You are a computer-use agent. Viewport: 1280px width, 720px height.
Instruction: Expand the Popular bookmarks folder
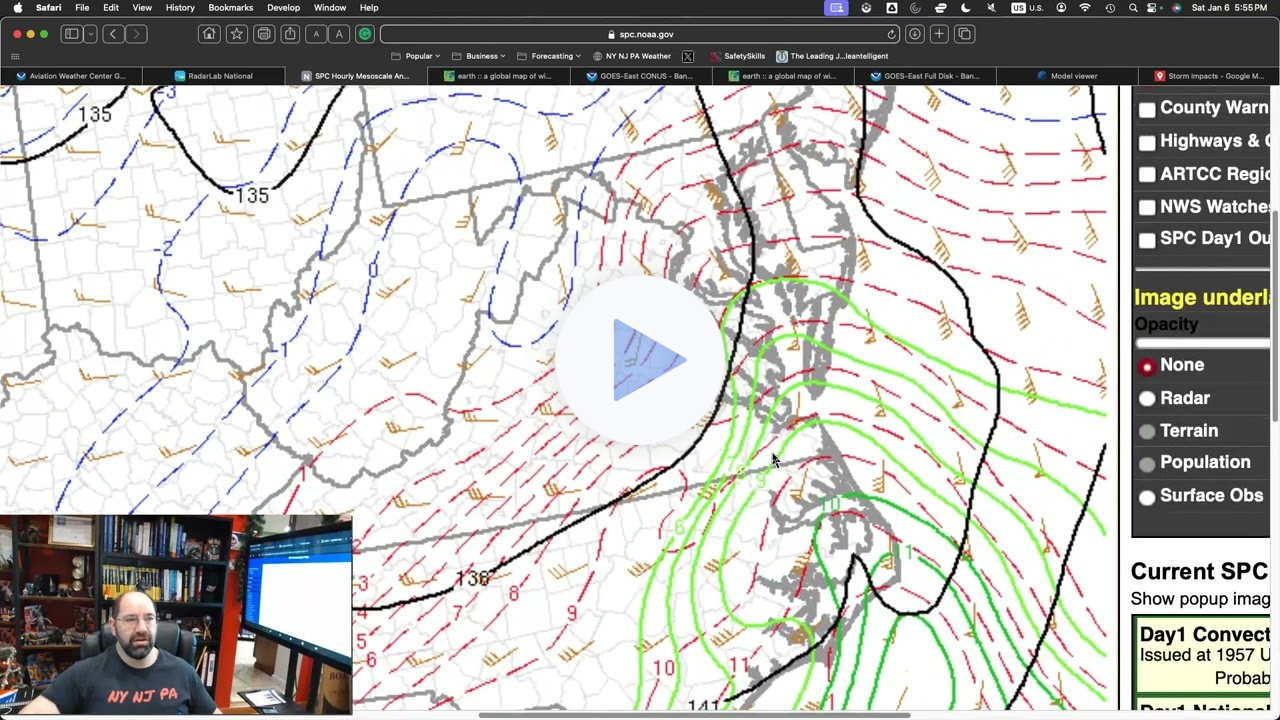click(418, 56)
